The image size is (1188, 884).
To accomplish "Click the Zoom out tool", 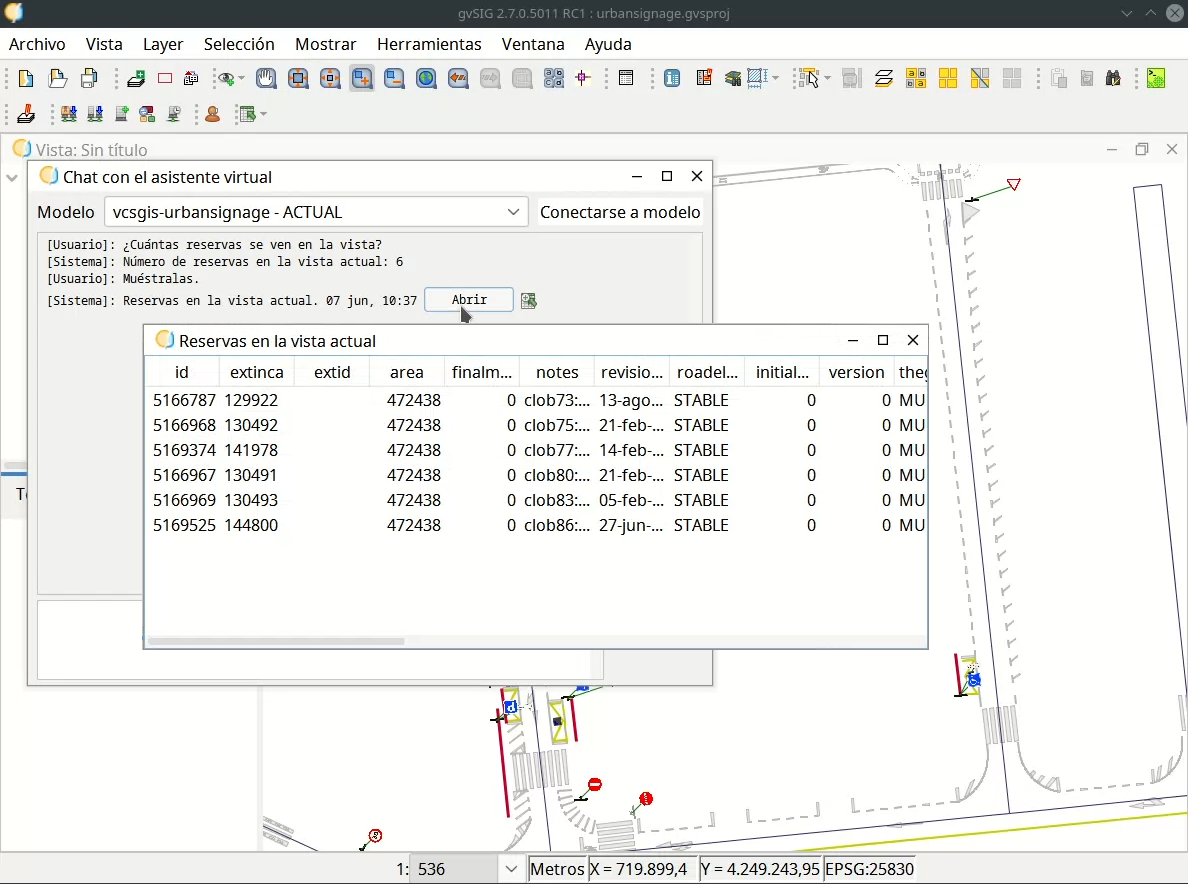I will click(x=394, y=79).
